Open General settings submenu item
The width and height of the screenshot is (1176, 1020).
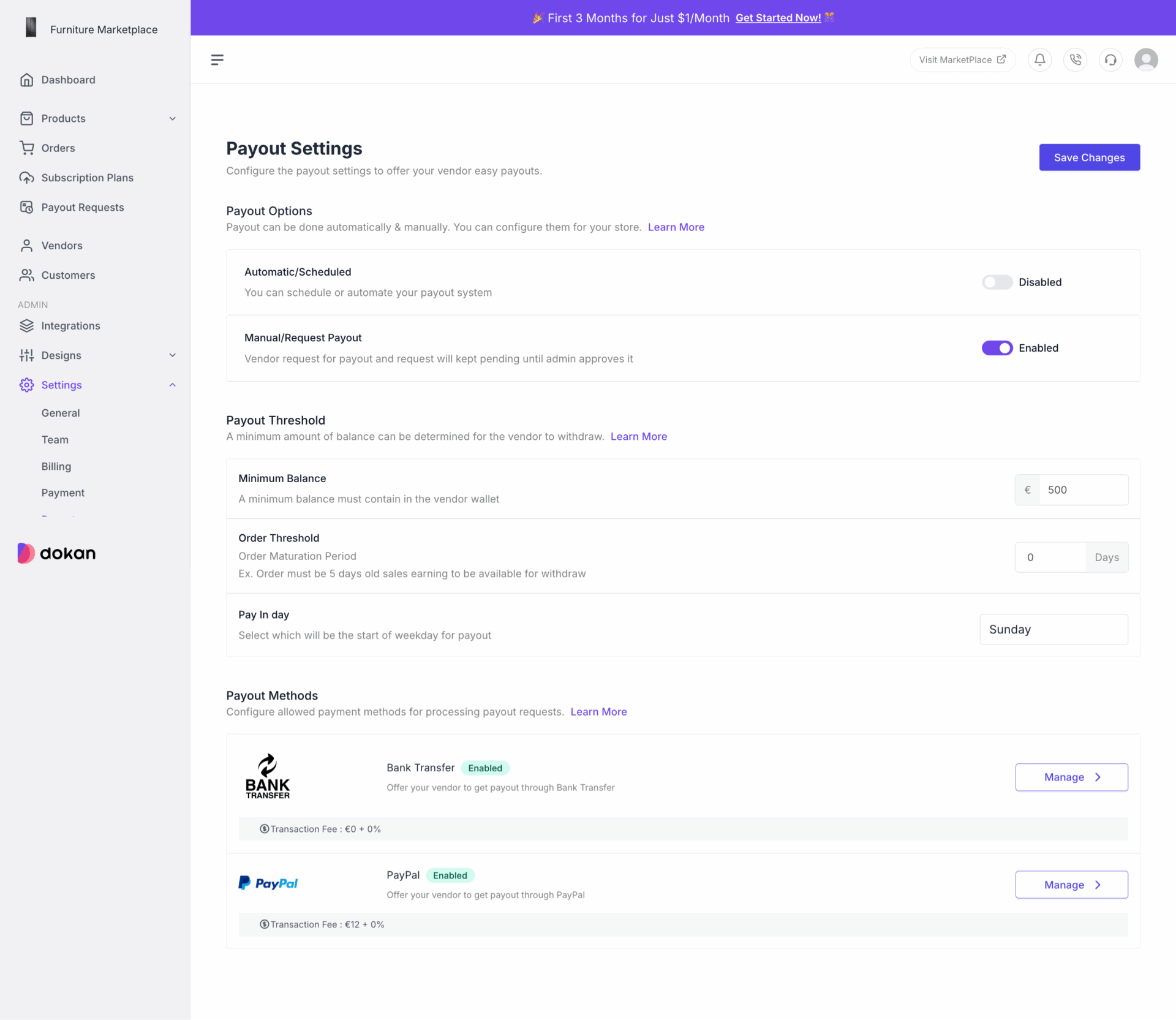tap(60, 412)
